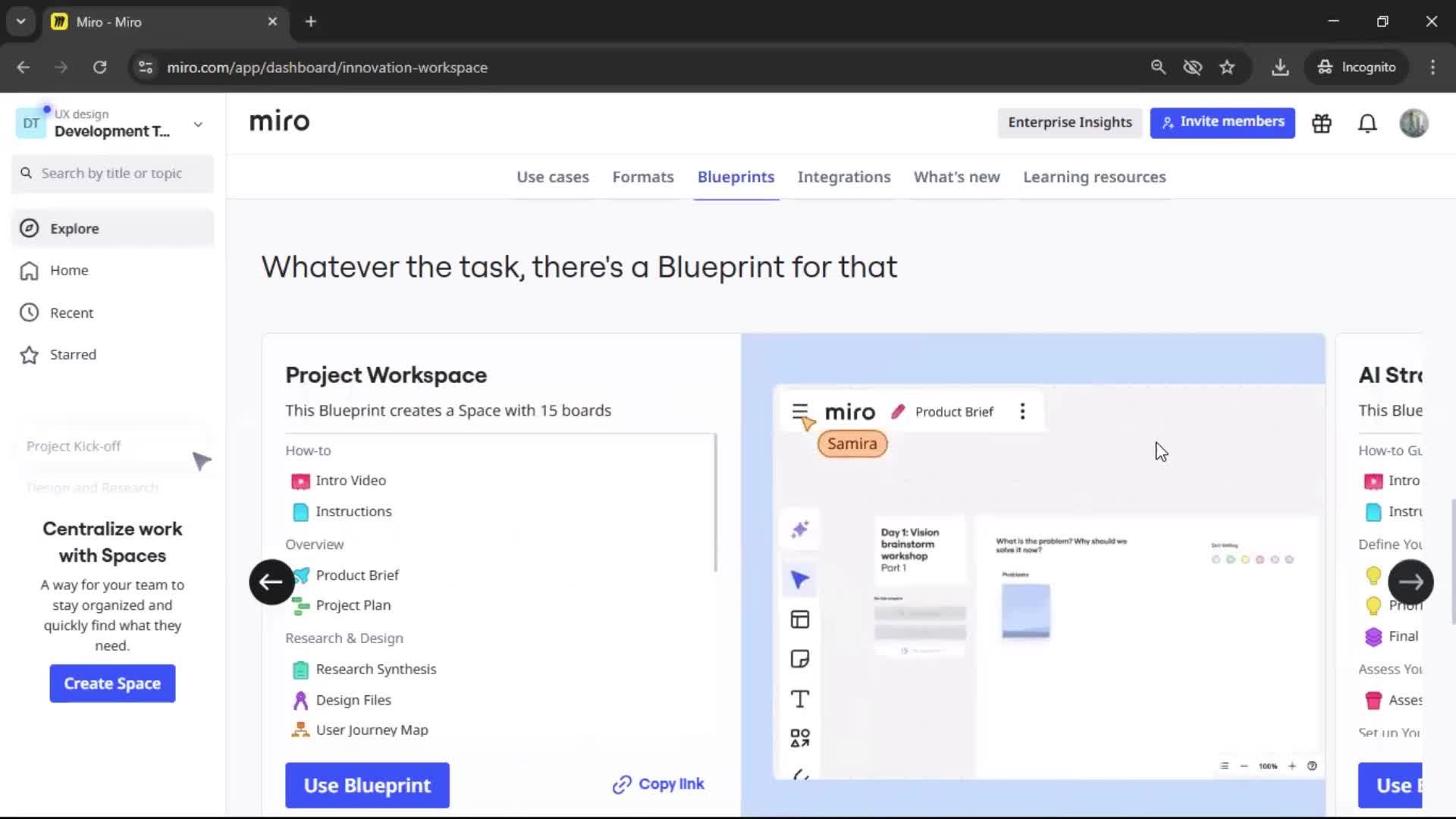Click the Starred star icon
The height and width of the screenshot is (819, 1456).
coord(29,355)
